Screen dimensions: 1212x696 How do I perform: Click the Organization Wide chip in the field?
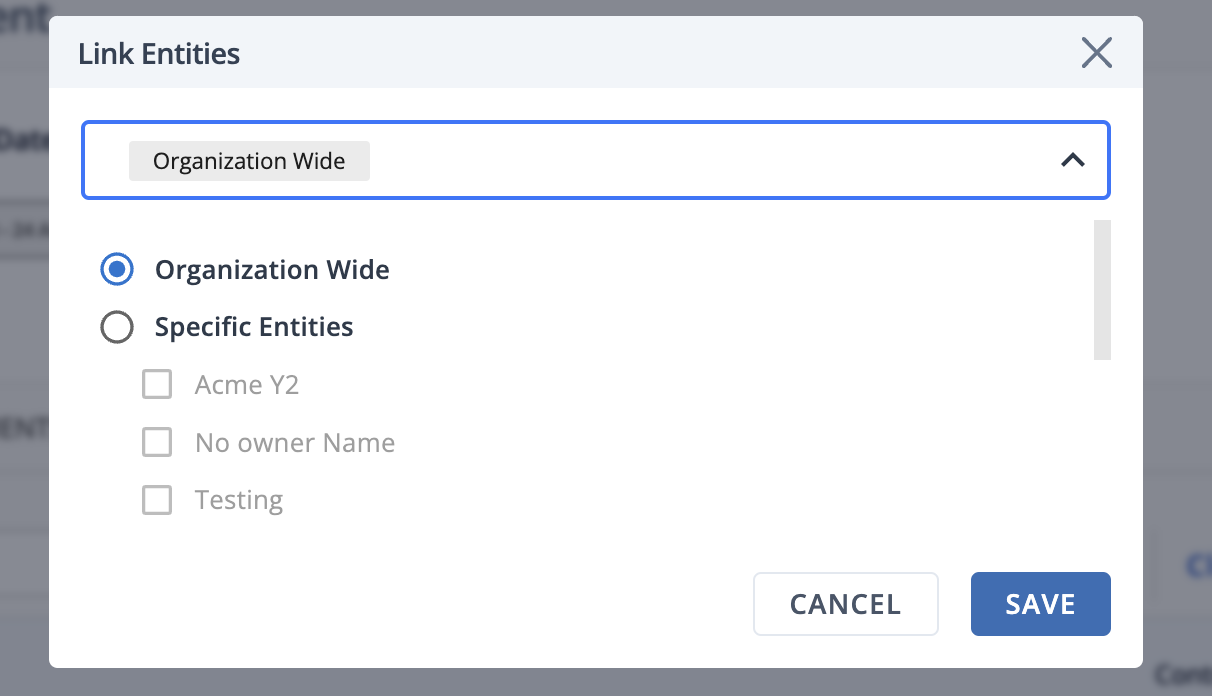click(249, 161)
